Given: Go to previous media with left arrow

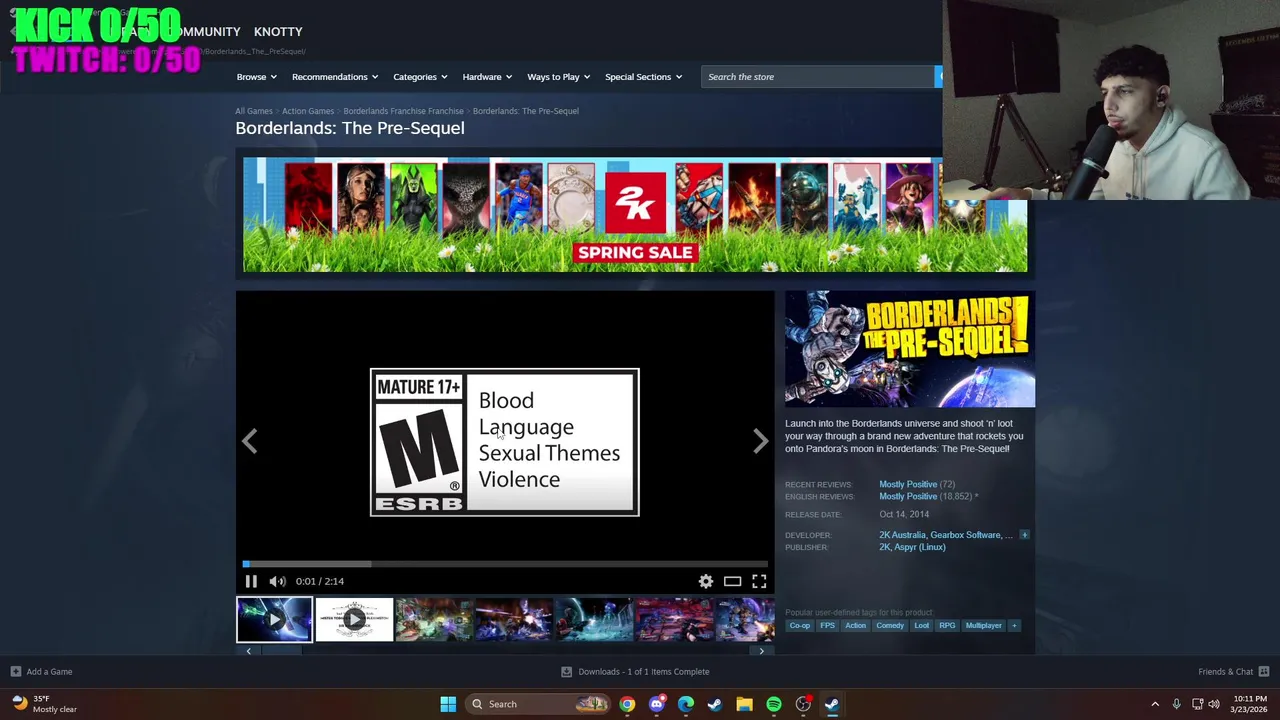Looking at the screenshot, I should (249, 441).
